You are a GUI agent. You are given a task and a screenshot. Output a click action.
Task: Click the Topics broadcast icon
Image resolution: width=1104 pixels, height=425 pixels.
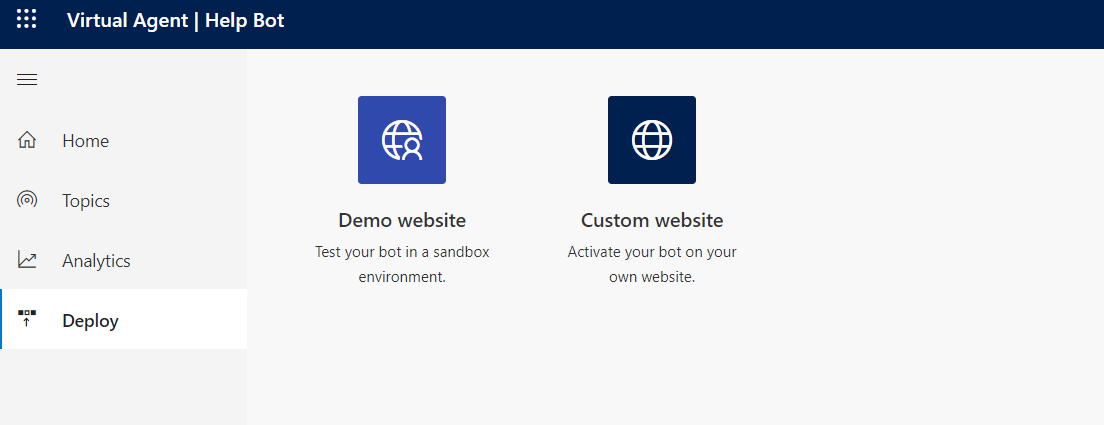(27, 200)
